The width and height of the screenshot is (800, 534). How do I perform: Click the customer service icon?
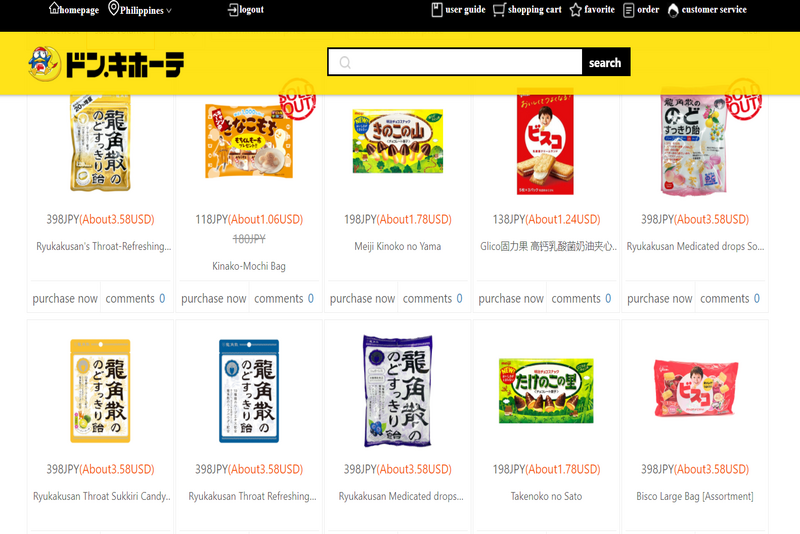[673, 10]
